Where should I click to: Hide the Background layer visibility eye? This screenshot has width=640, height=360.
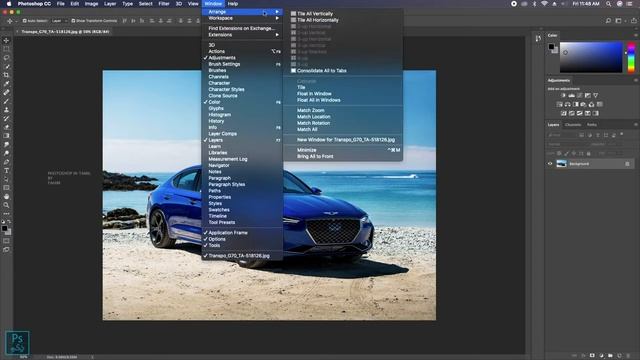(x=550, y=164)
